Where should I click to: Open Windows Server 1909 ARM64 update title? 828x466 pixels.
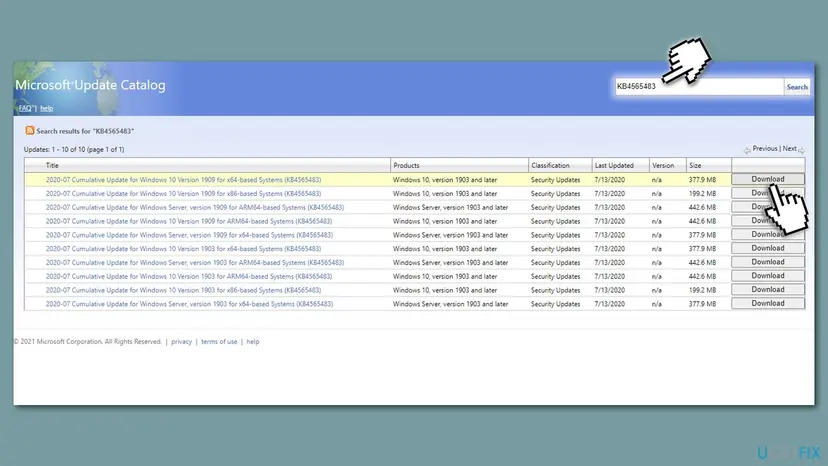[x=195, y=207]
